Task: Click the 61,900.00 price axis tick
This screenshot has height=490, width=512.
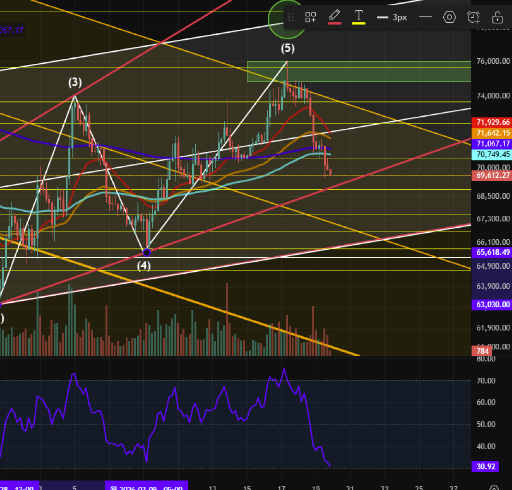Action: pyautogui.click(x=493, y=328)
